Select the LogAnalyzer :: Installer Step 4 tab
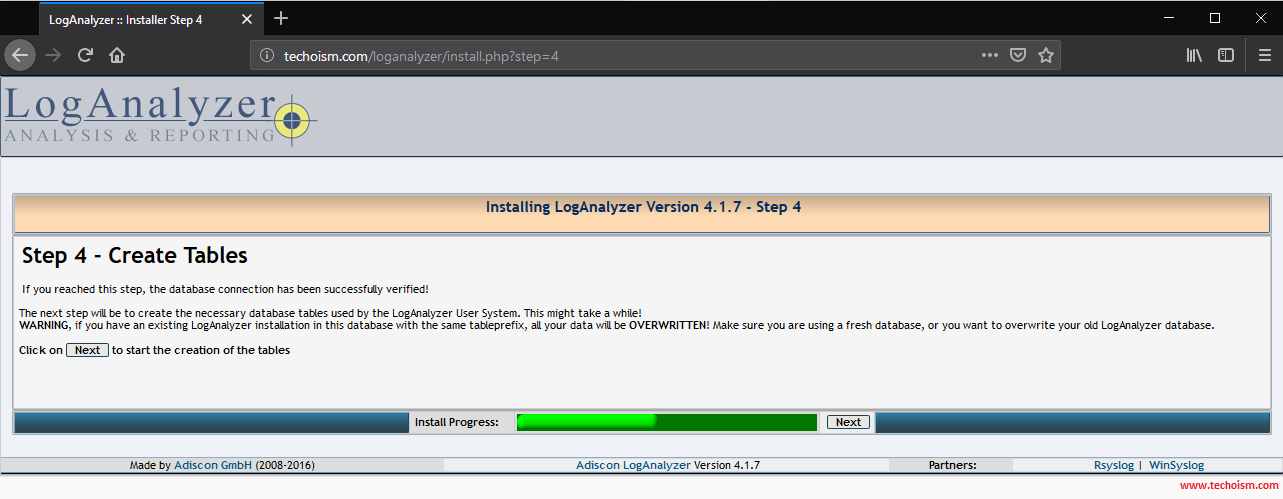The image size is (1283, 499). coord(151,19)
